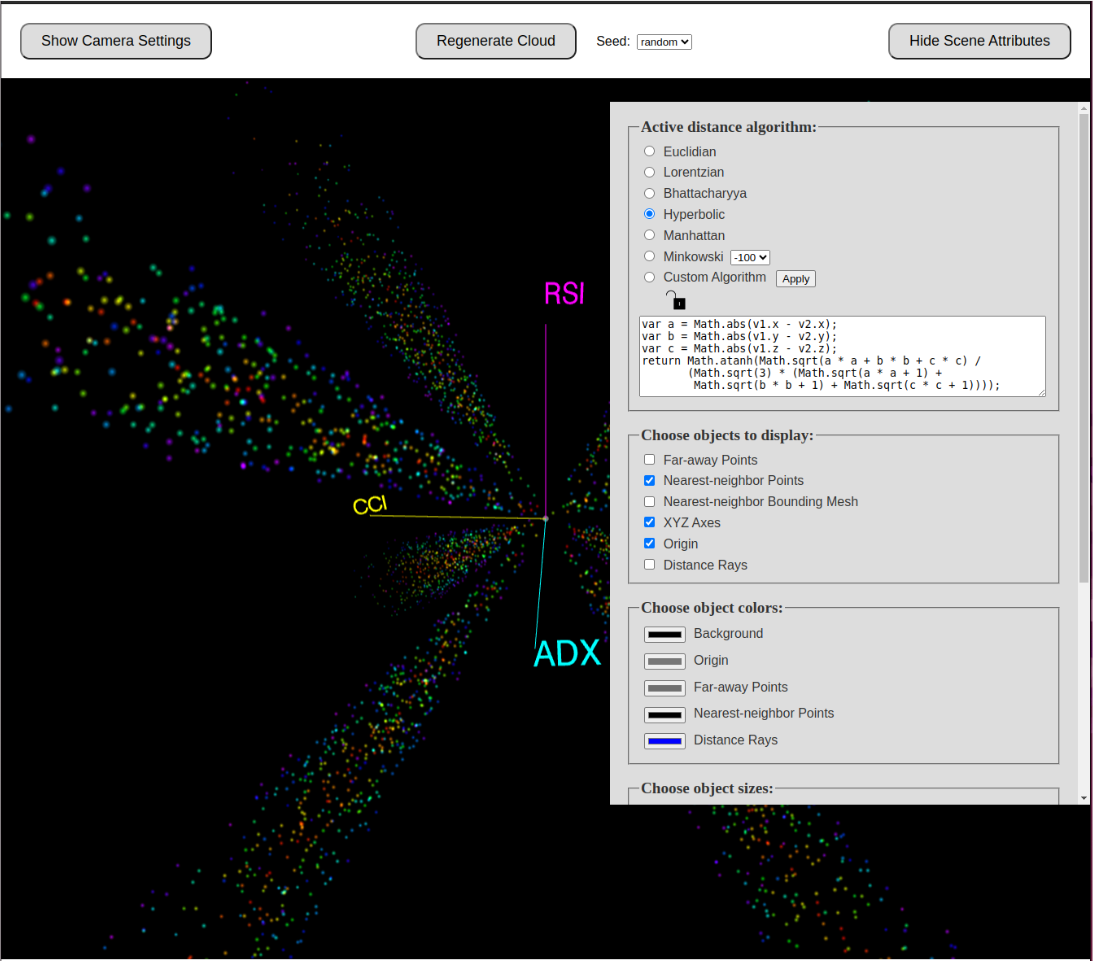
Task: Click the Regenerate Cloud button
Action: coord(496,41)
